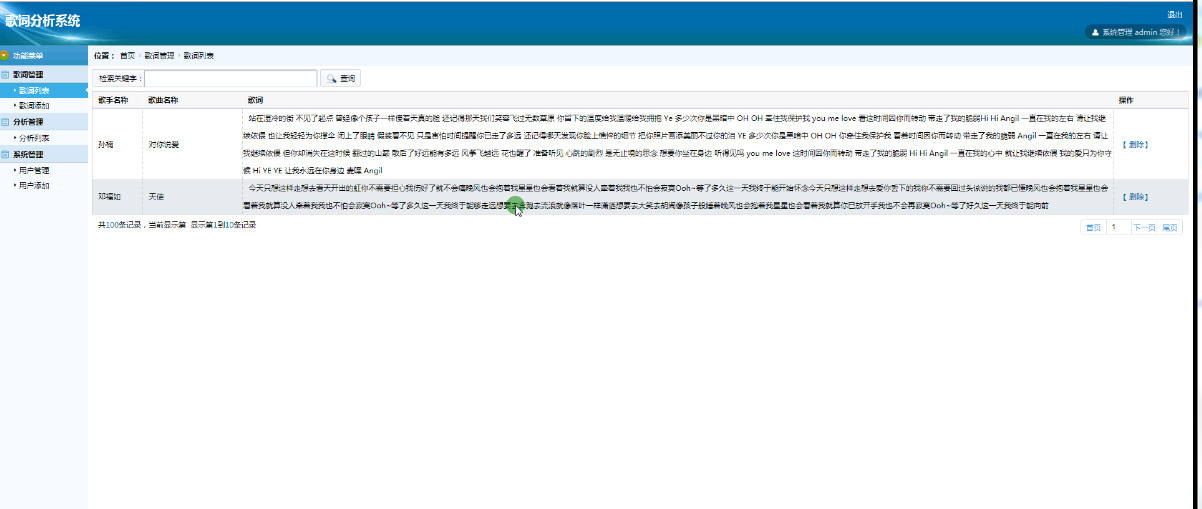1202x509 pixels.
Task: Click the admin user avatar icon
Action: coord(1095,32)
